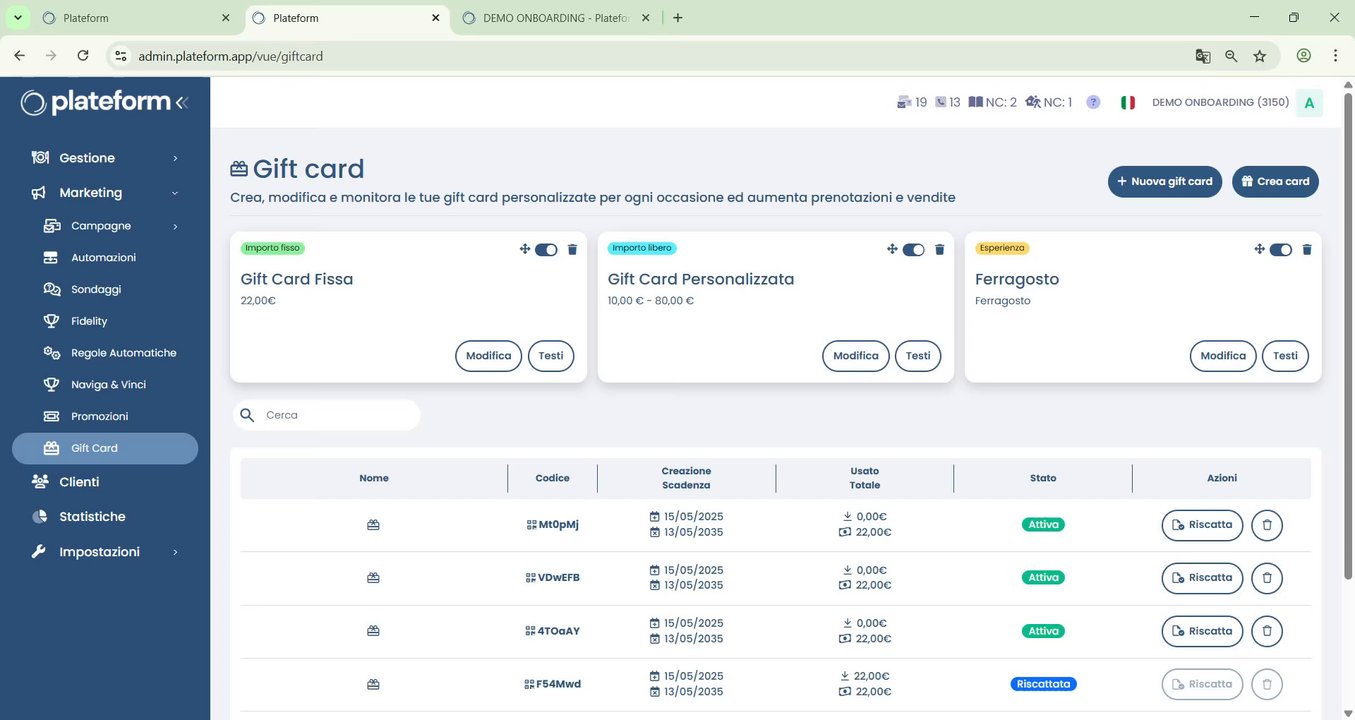Viewport: 1355px width, 720px height.
Task: Open a new browser tab
Action: point(678,18)
